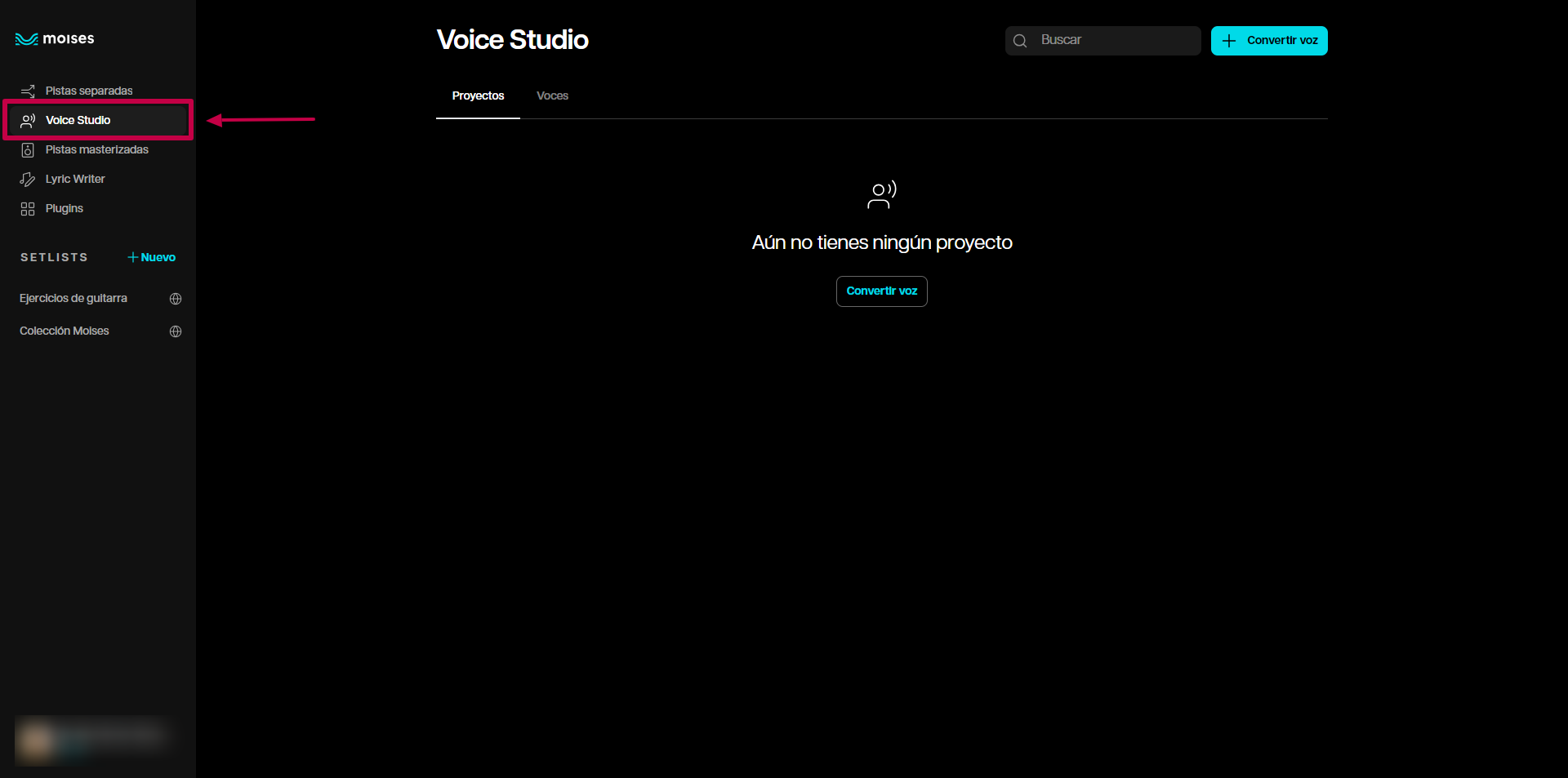The image size is (1568, 778).
Task: Go to Lyric Writer in sidebar
Action: pyautogui.click(x=75, y=180)
